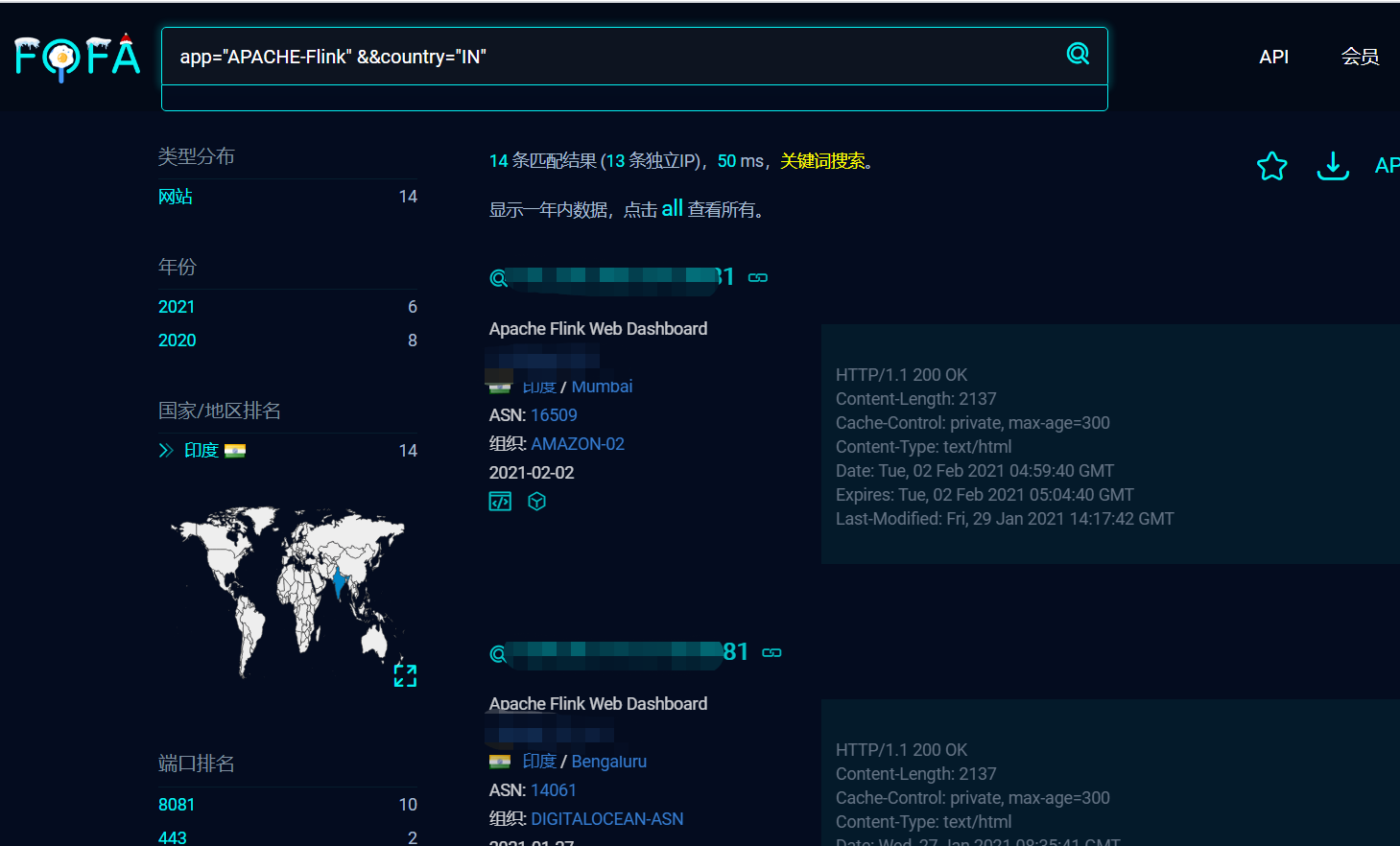Click the download results icon

[1332, 166]
